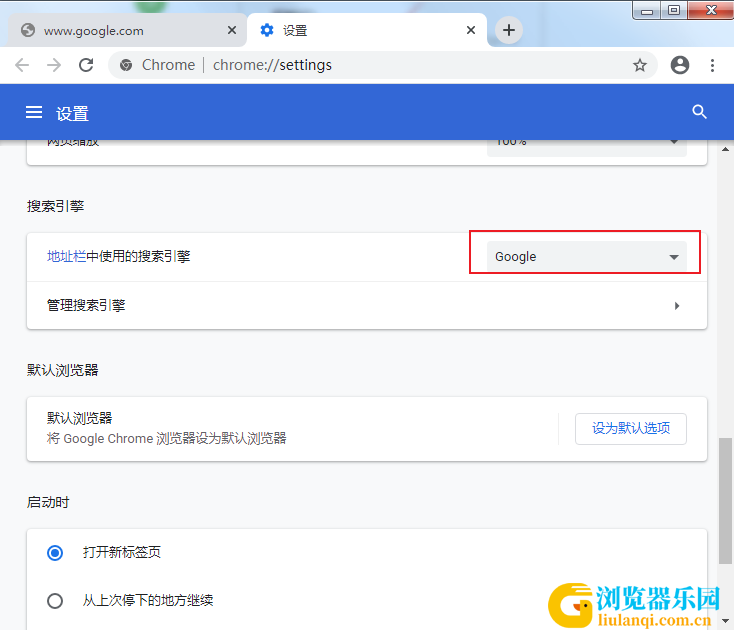Click the 启动时 section heading
Image resolution: width=734 pixels, height=630 pixels.
(x=48, y=502)
